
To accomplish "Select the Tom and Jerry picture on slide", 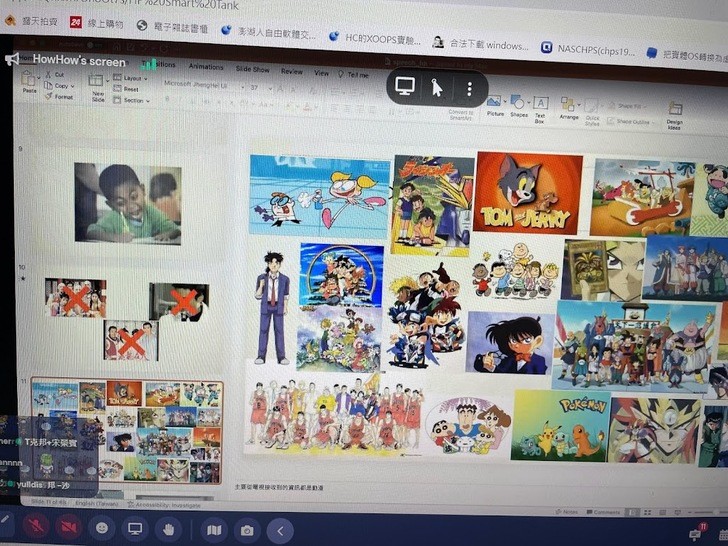I will click(527, 193).
